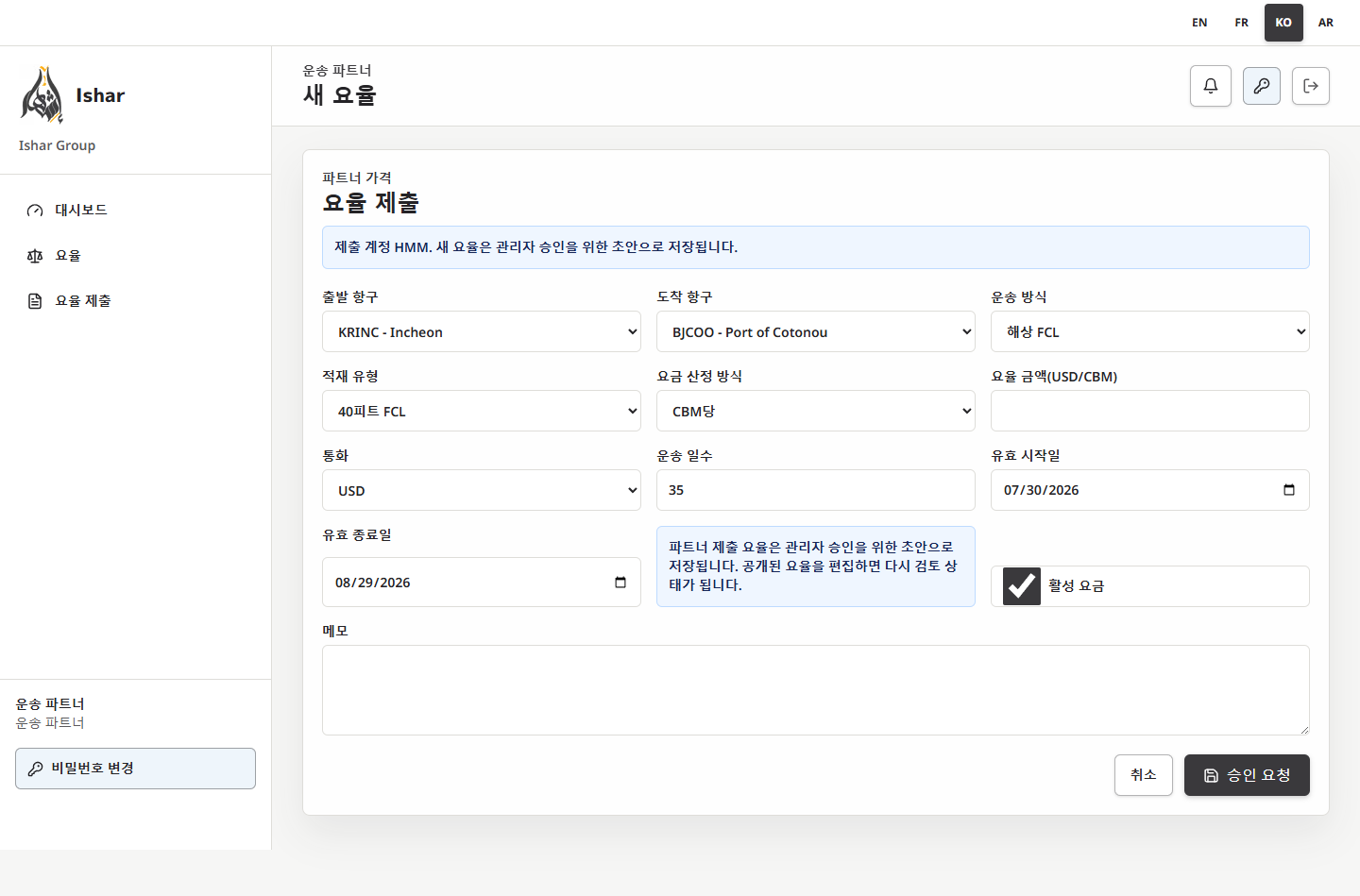Open the 통화 USD dropdown
1360x896 pixels.
[482, 490]
